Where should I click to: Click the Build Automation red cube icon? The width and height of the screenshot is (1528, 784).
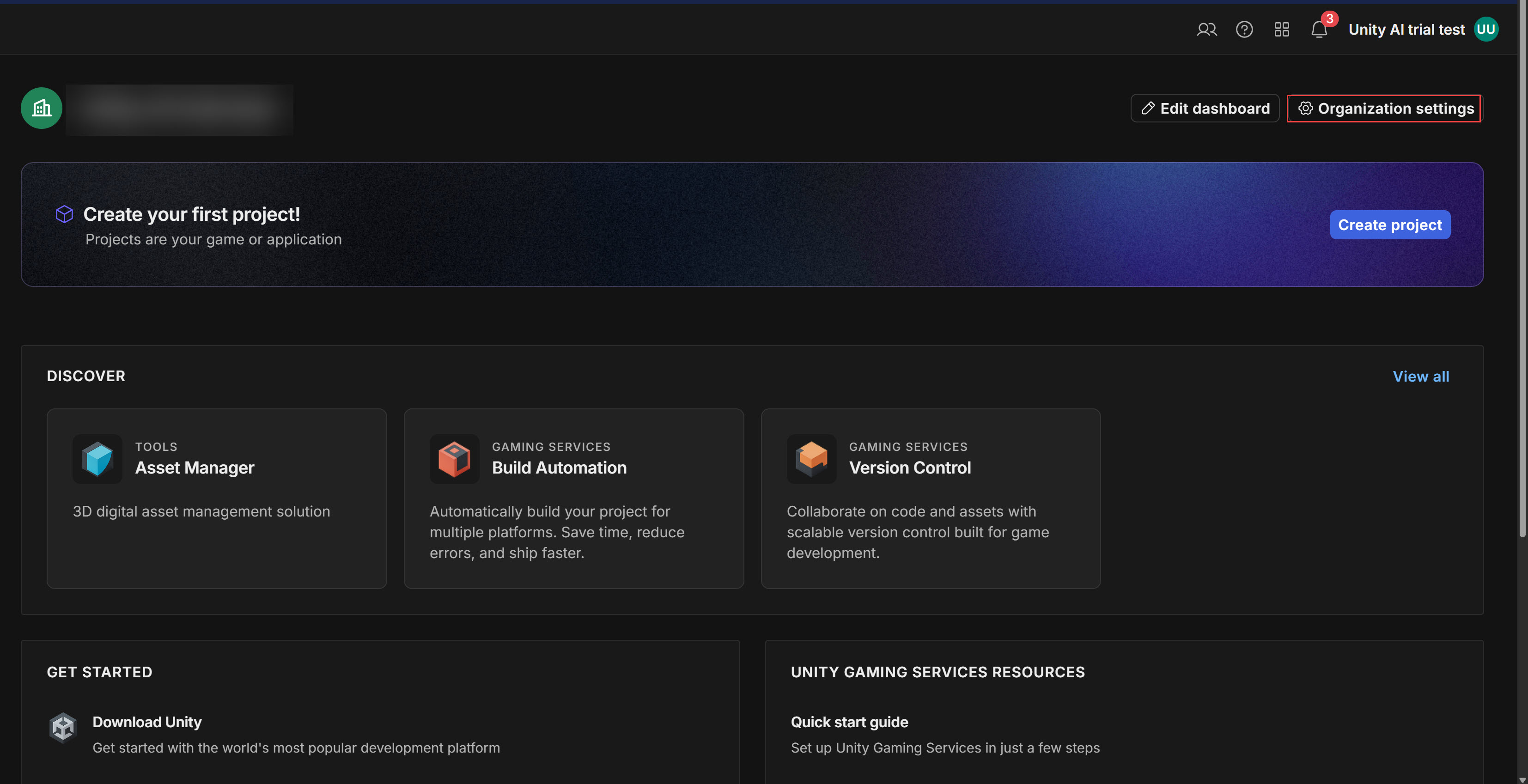pos(454,459)
